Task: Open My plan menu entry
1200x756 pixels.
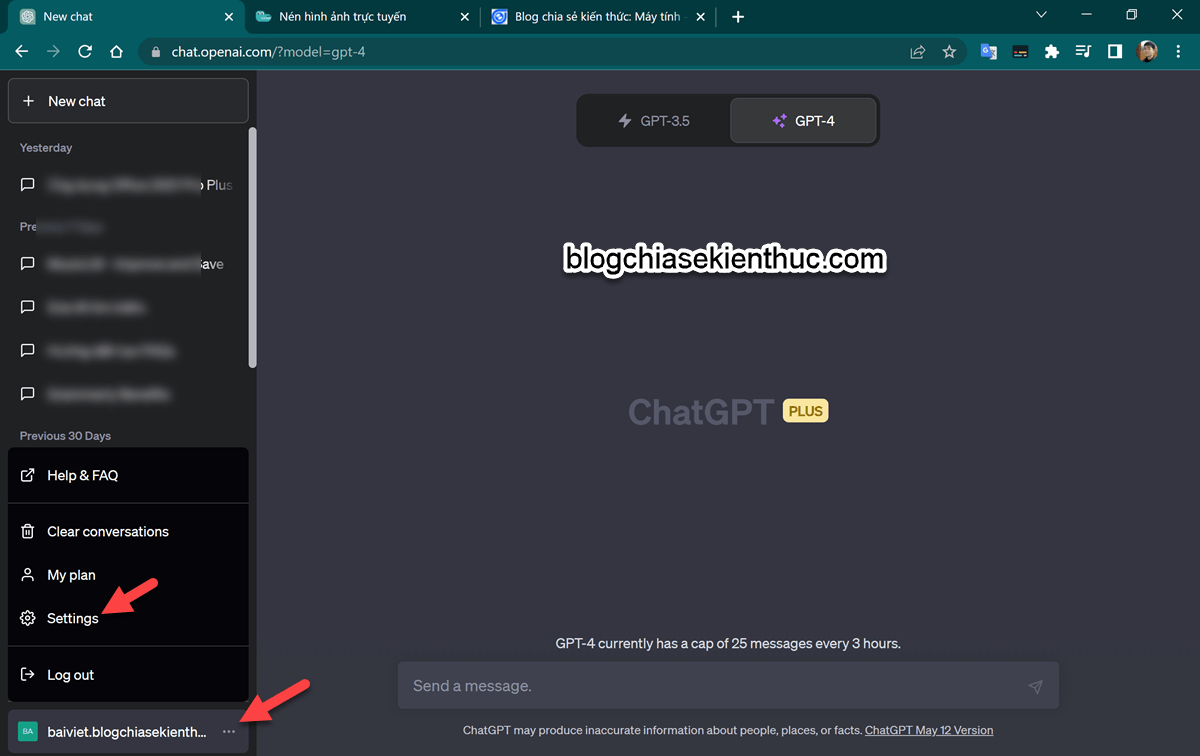Action: point(128,575)
